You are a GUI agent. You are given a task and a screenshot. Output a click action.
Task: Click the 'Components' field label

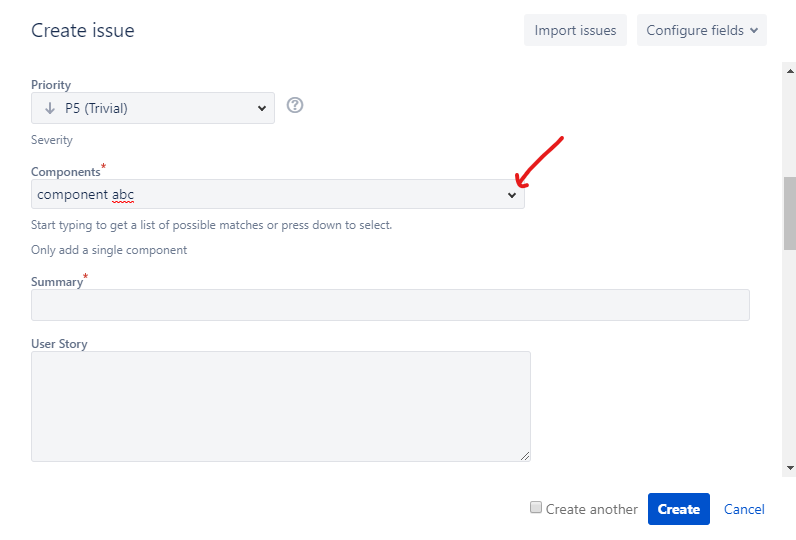[65, 172]
